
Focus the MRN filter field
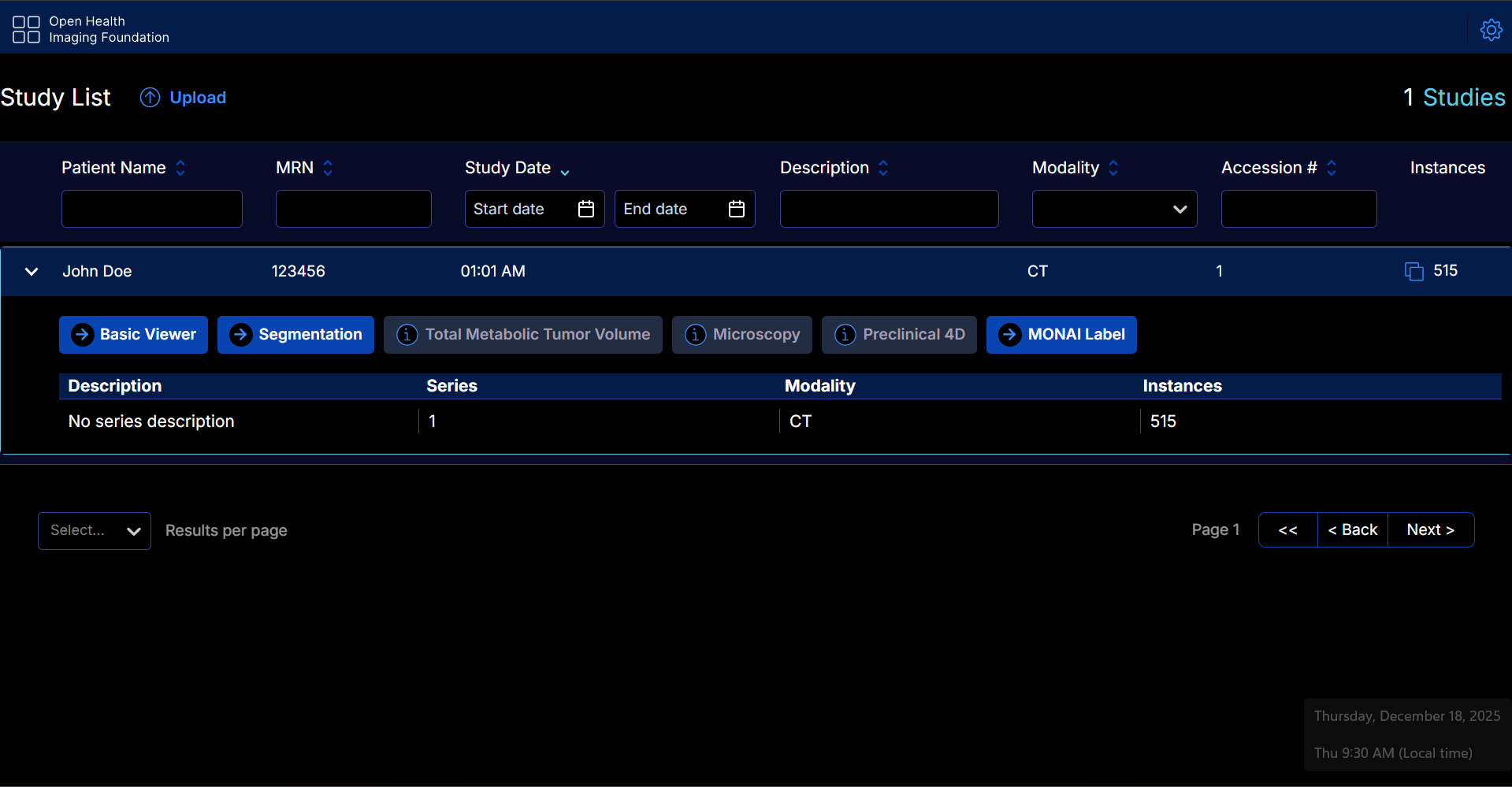click(x=354, y=209)
